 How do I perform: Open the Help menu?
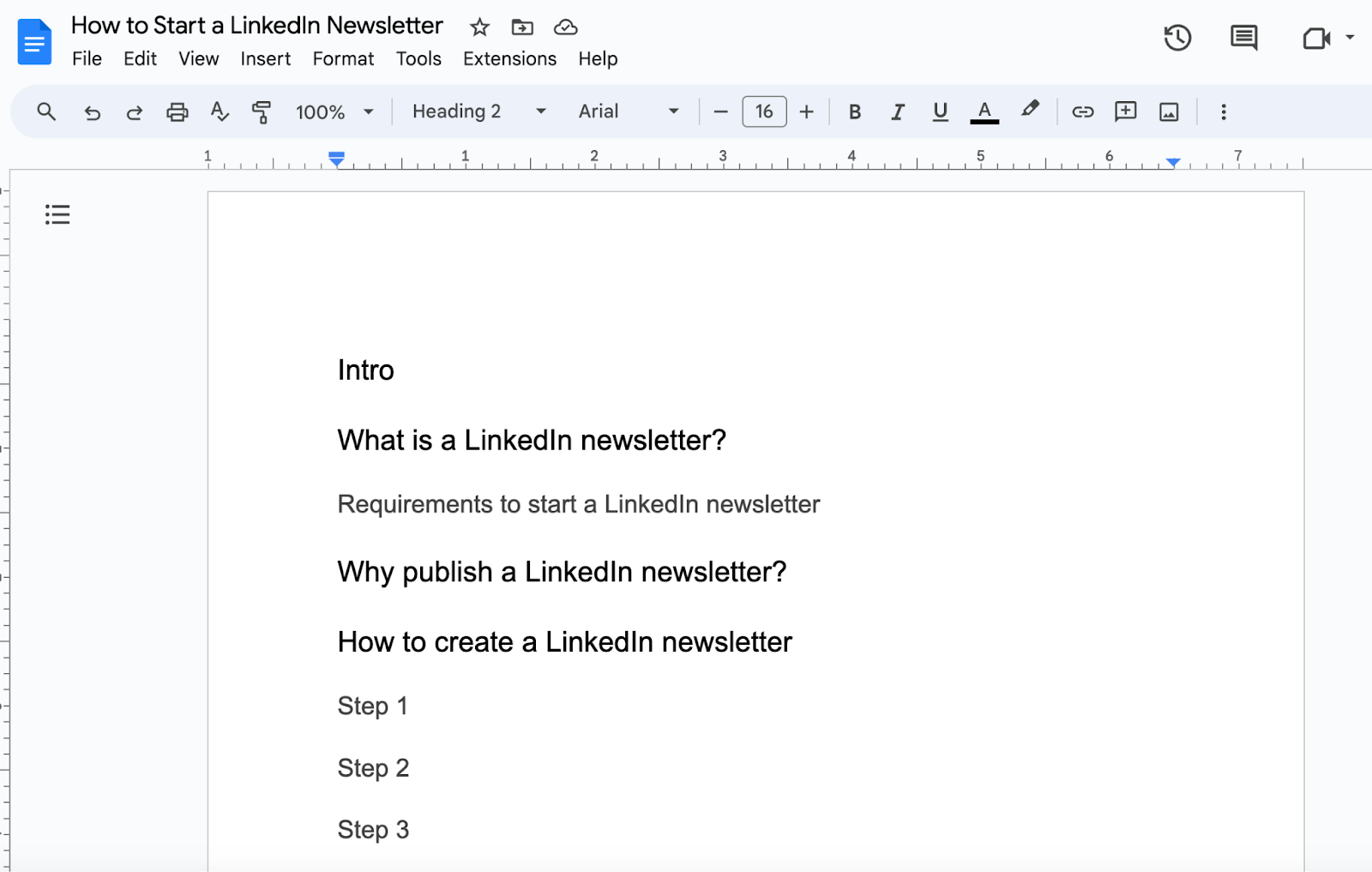click(x=598, y=59)
